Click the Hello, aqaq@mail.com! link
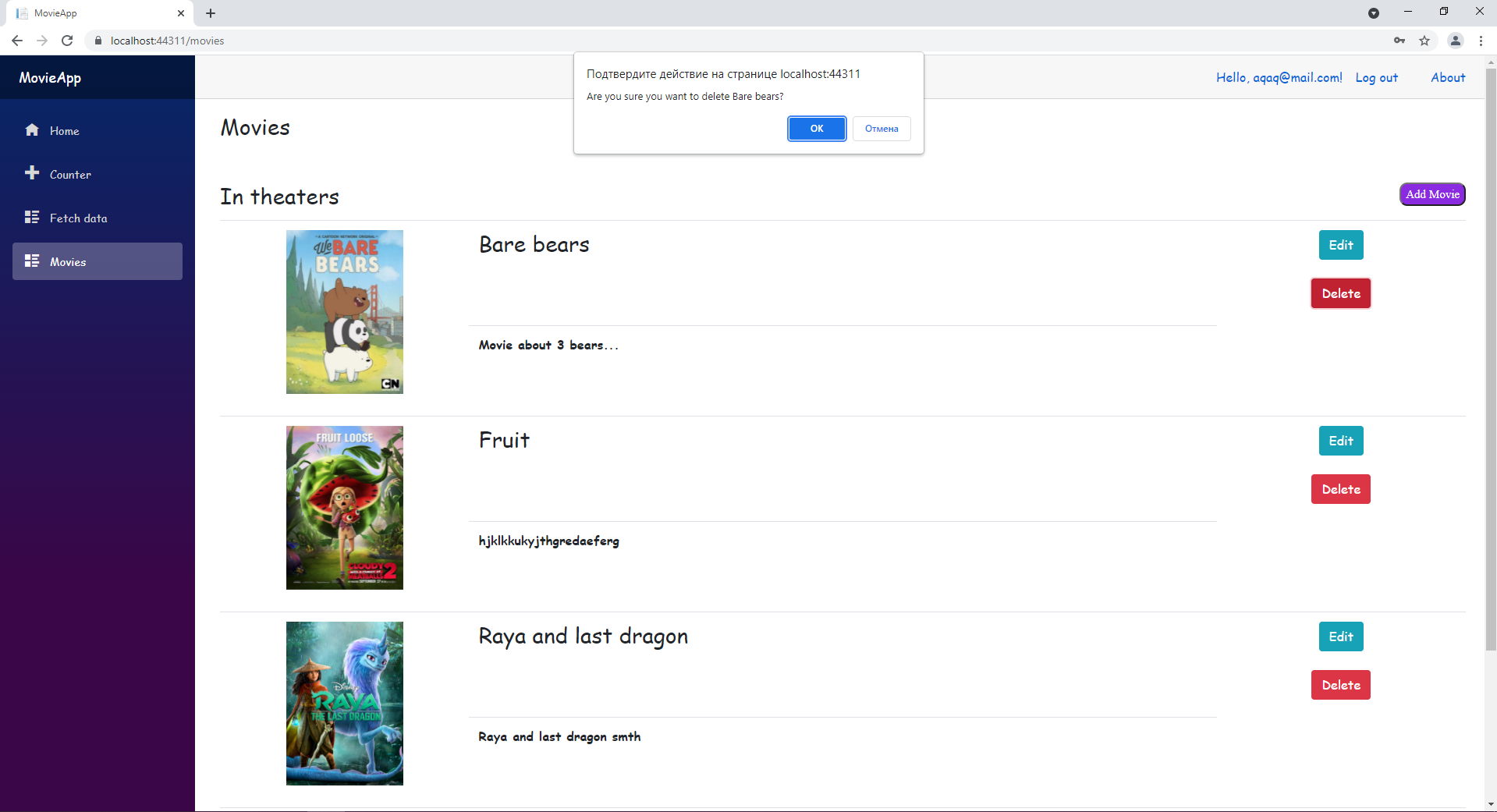 1279,77
